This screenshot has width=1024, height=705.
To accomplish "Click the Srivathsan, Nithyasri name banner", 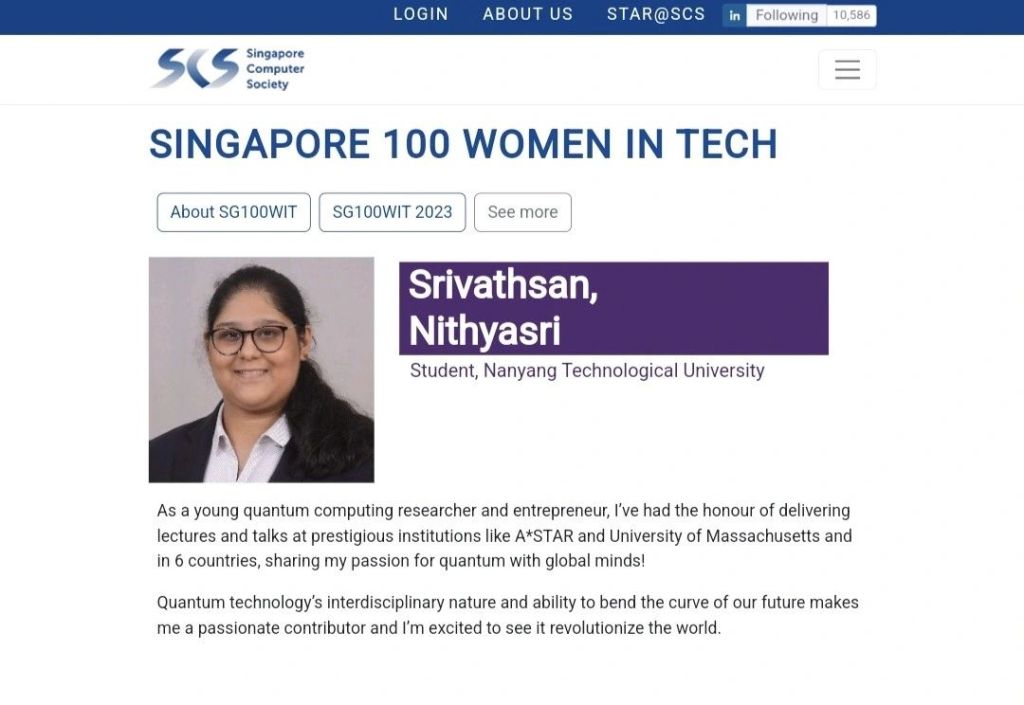I will coord(613,308).
